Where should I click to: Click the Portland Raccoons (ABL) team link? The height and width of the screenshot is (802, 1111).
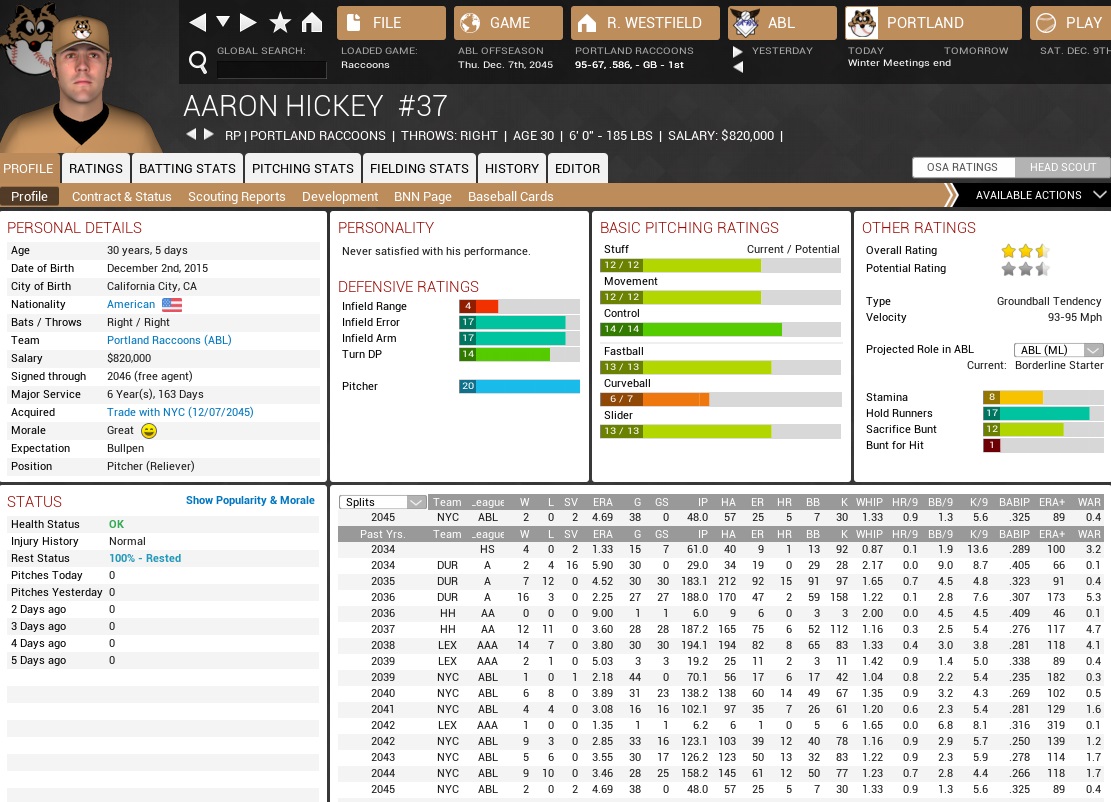pos(169,340)
